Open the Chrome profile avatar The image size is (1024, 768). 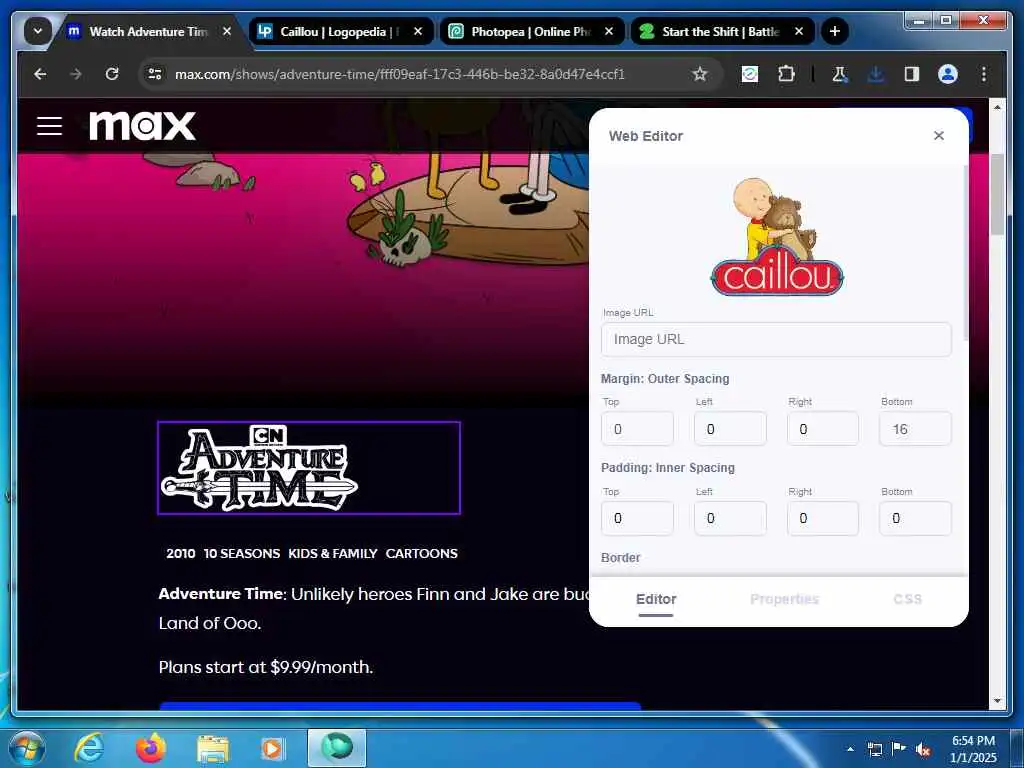[948, 74]
